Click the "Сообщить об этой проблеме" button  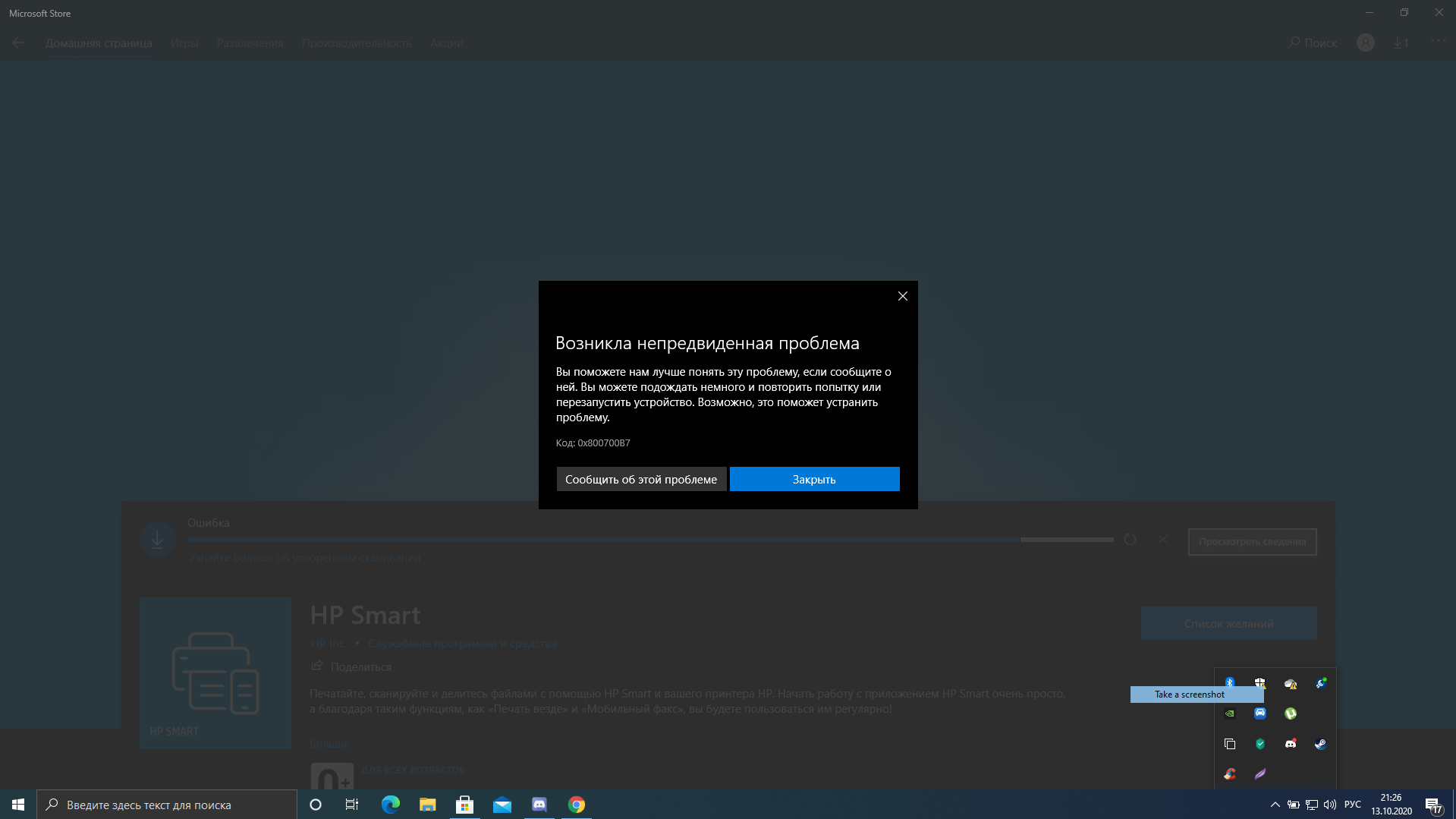click(x=641, y=479)
